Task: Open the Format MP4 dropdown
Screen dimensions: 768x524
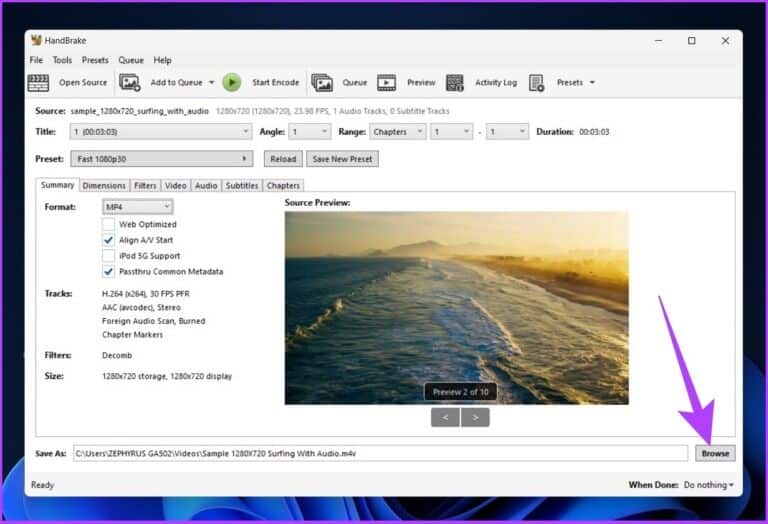Action: point(138,207)
